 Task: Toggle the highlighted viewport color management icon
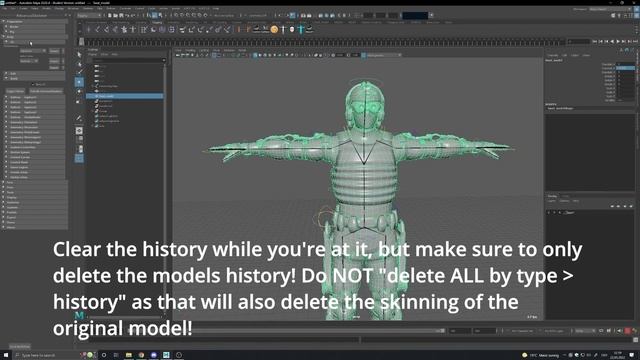[363, 55]
